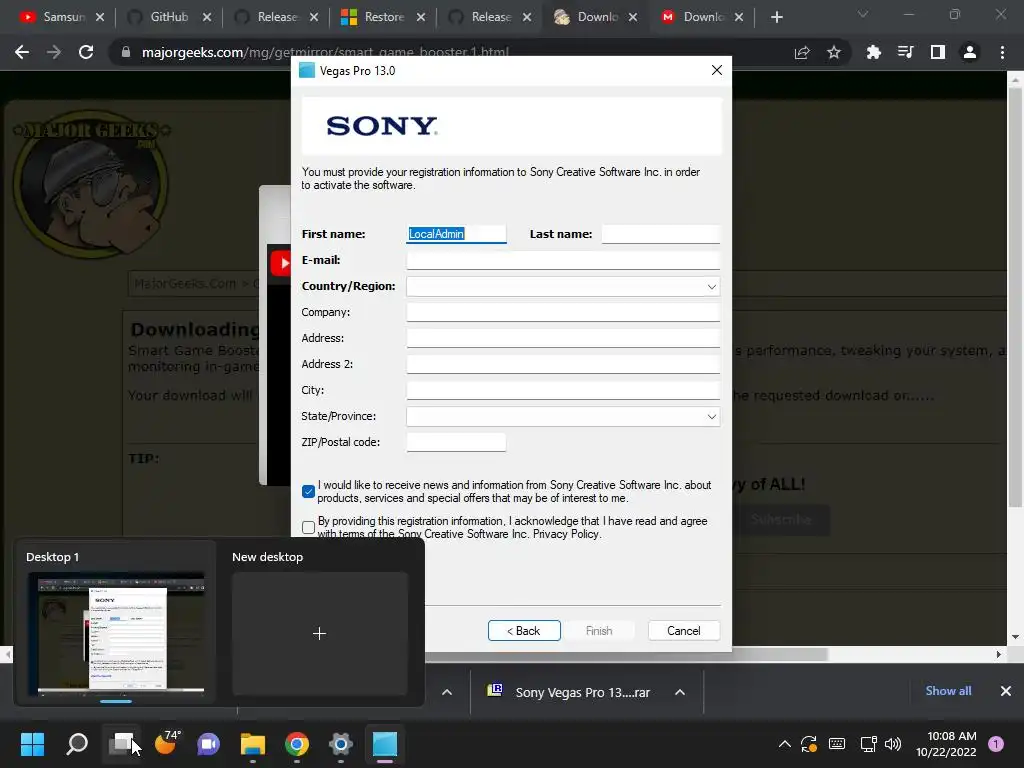
Task: Click the sync update tray icon
Action: [809, 744]
